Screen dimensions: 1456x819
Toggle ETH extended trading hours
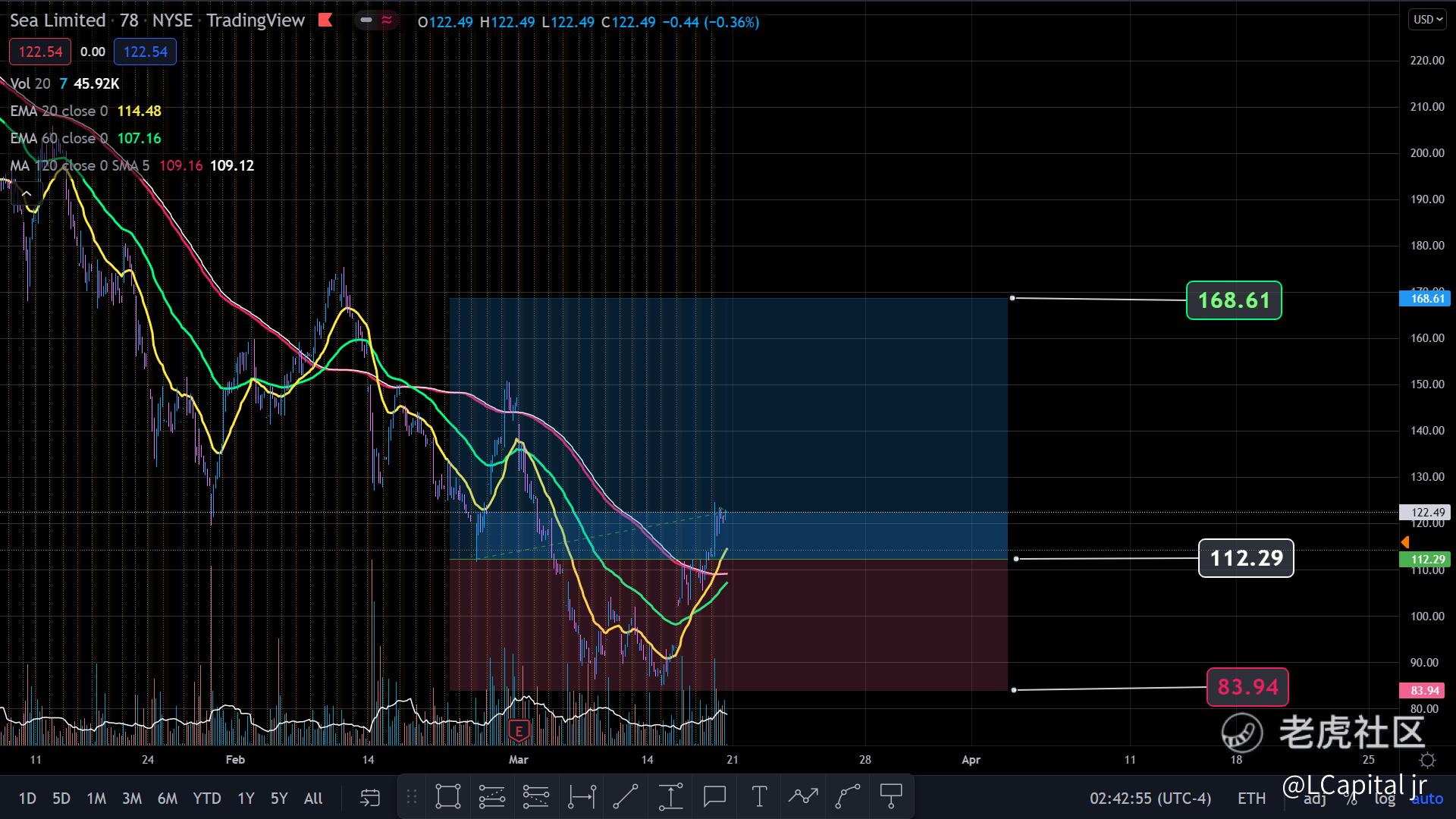[1251, 799]
